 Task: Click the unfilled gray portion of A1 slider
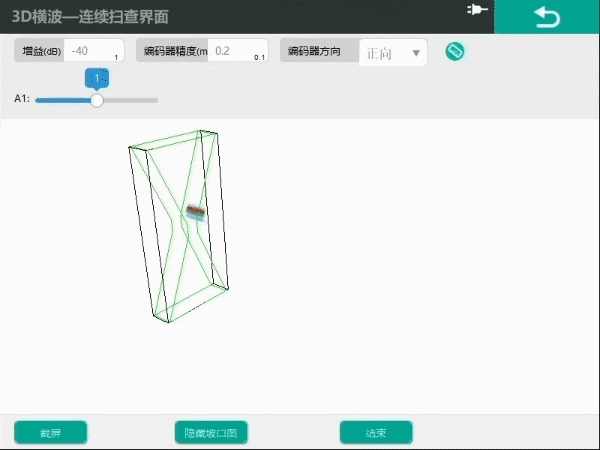(130, 100)
